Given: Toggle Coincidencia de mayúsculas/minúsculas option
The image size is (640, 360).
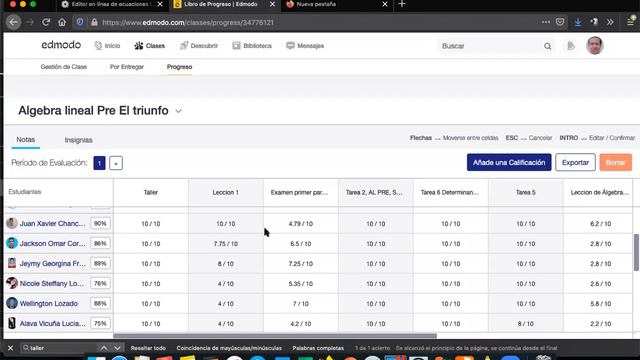Looking at the screenshot, I should pos(229,348).
